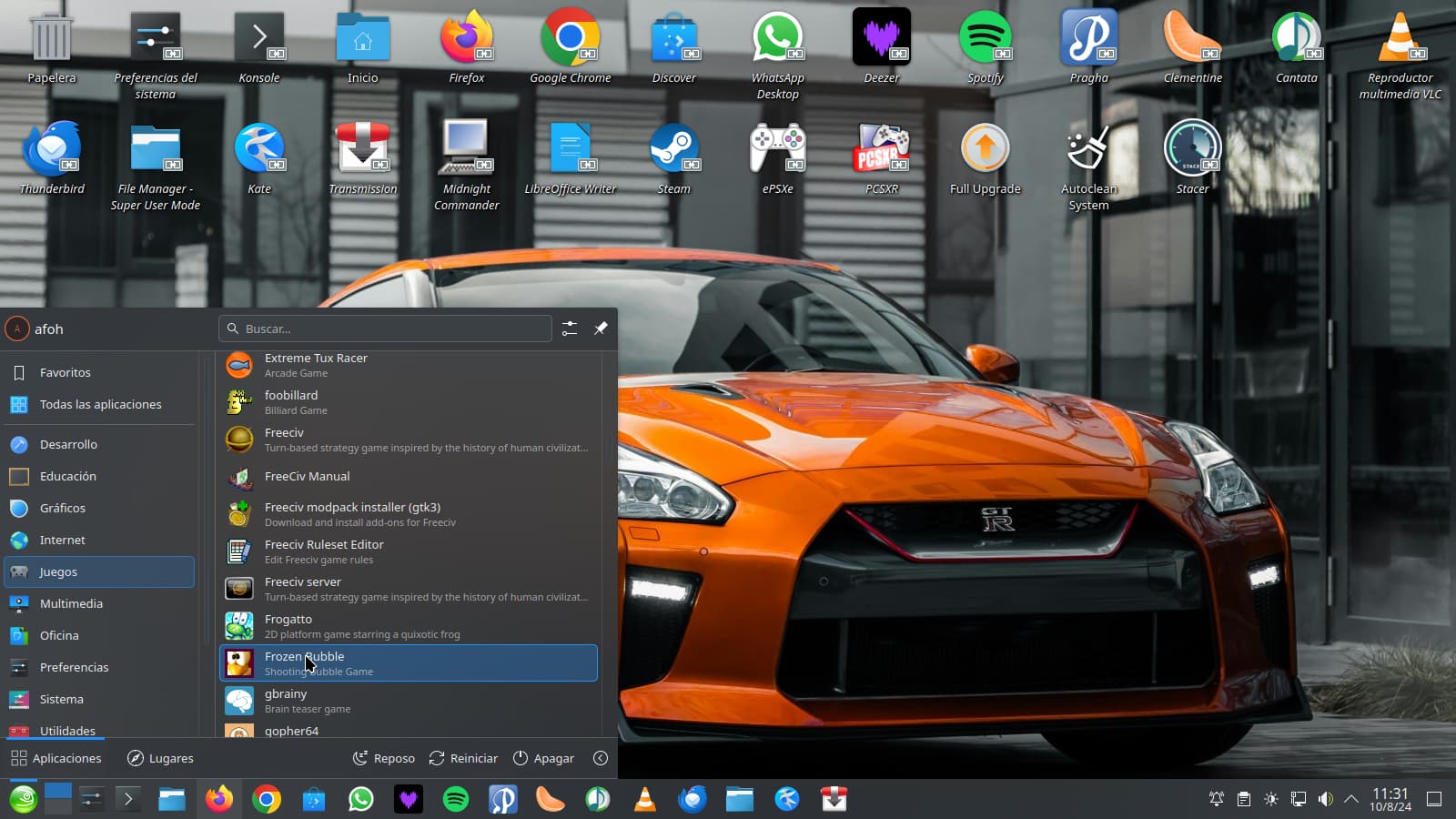Open the Papelera trash icon
1456x819 pixels.
51,39
